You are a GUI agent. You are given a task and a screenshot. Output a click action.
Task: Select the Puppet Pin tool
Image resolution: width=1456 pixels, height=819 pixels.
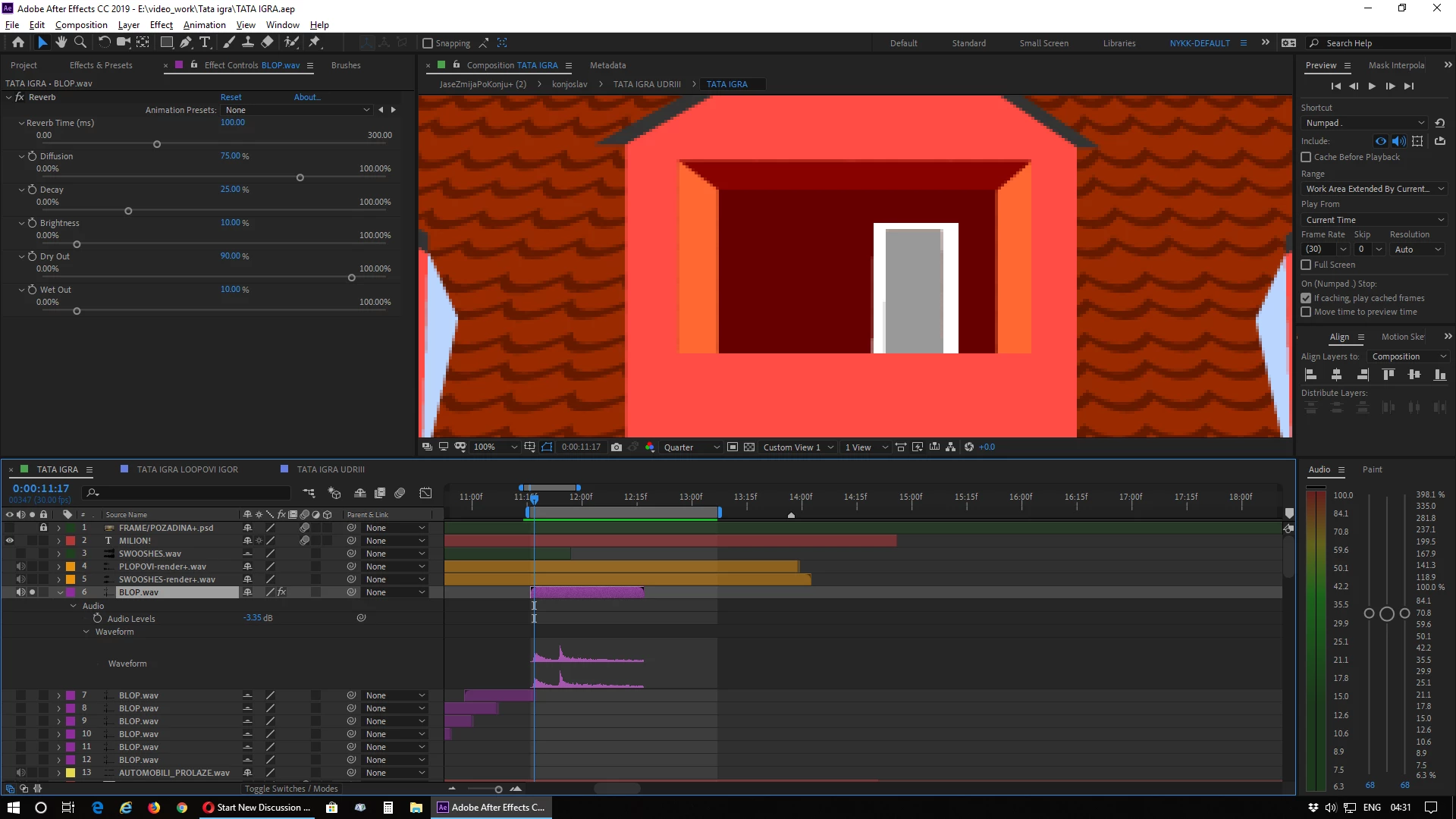click(315, 42)
